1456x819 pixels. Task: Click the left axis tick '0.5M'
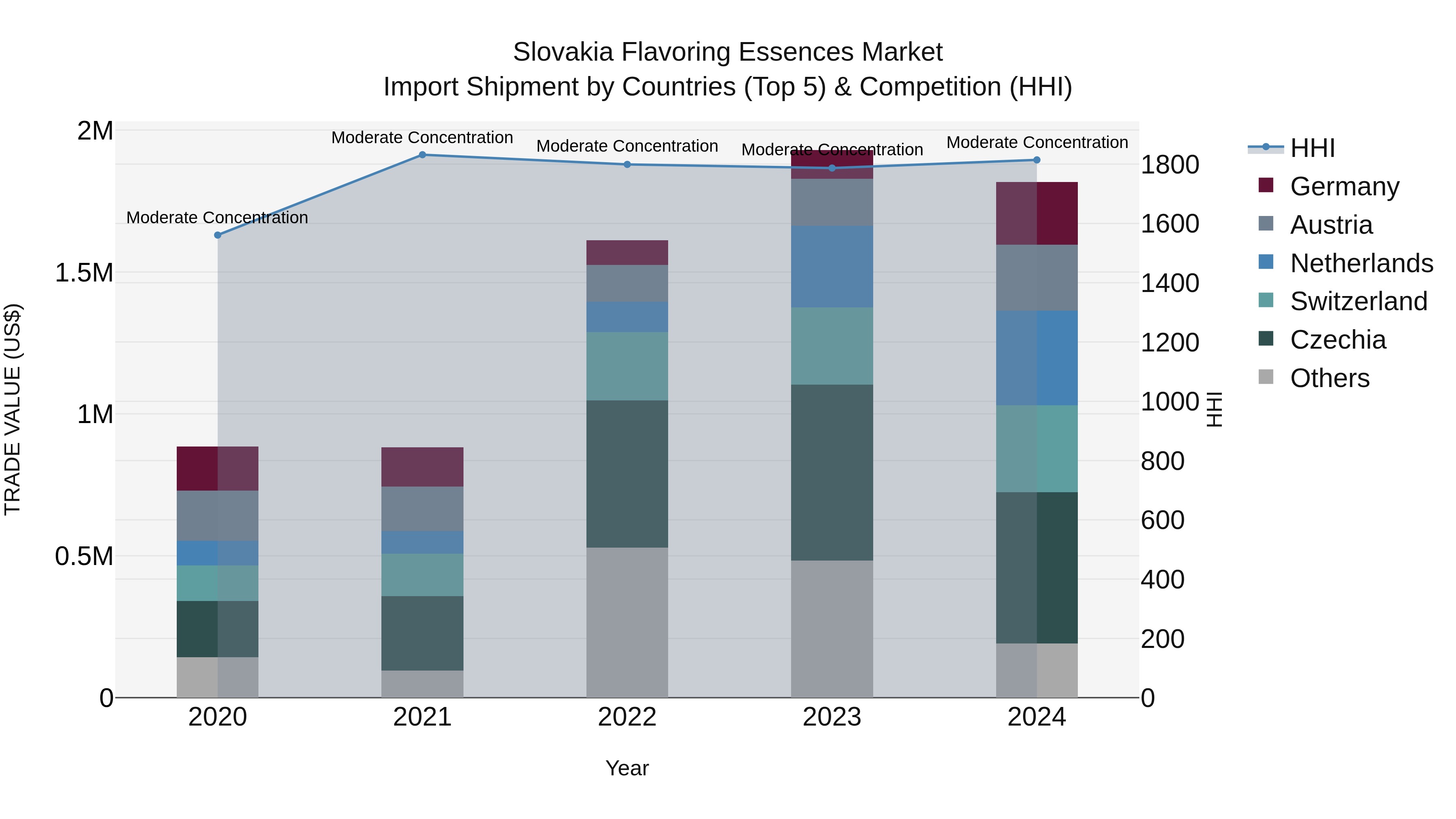click(84, 556)
